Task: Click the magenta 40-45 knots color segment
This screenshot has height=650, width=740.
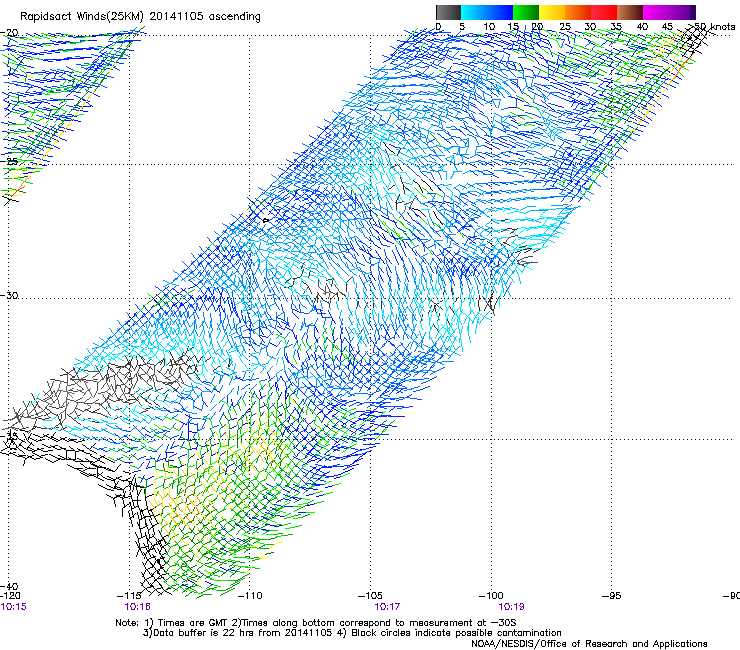Action: pyautogui.click(x=656, y=12)
